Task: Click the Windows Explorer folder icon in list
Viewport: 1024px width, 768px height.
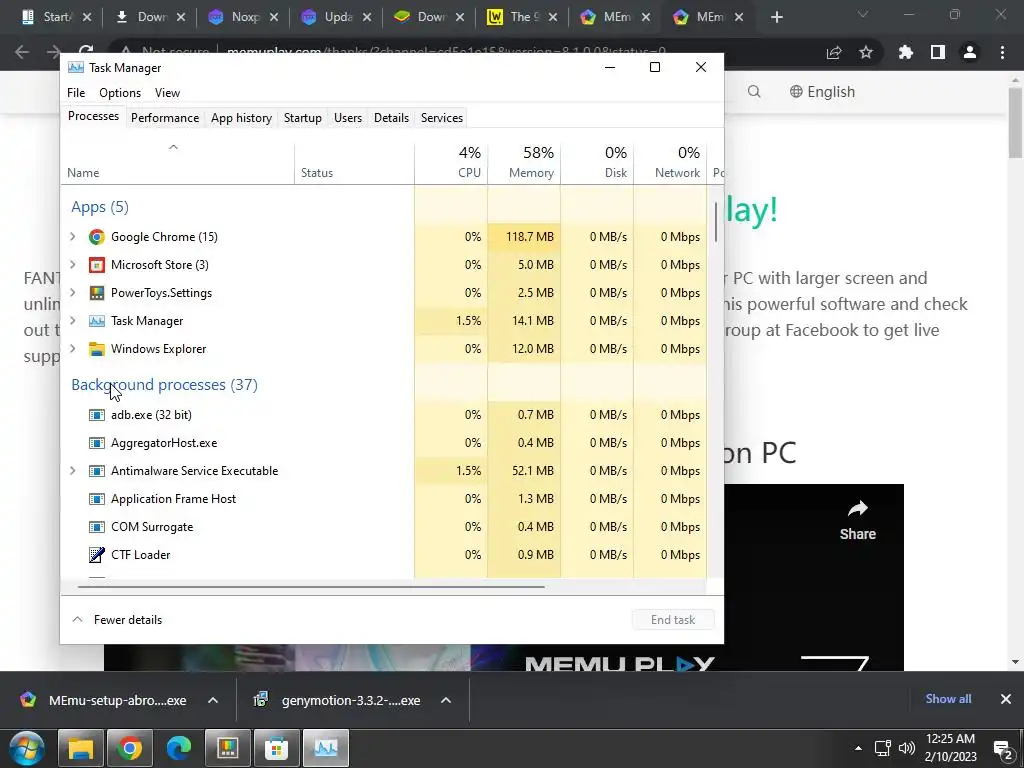Action: 97,349
